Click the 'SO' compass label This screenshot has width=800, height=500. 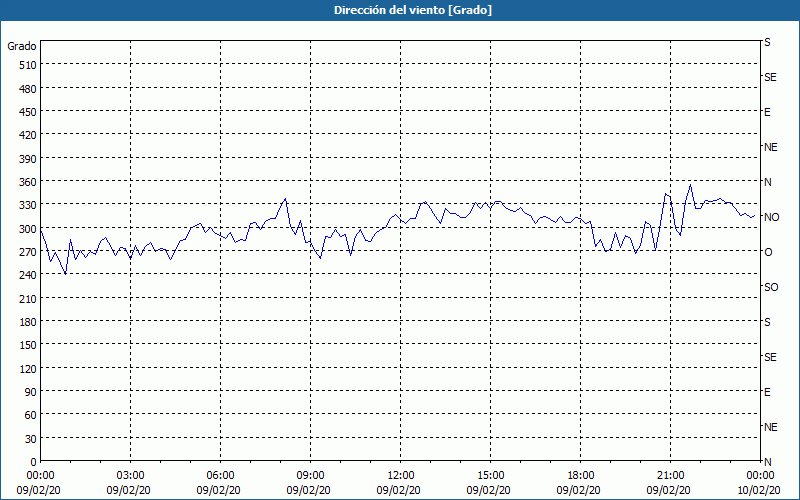(x=771, y=287)
